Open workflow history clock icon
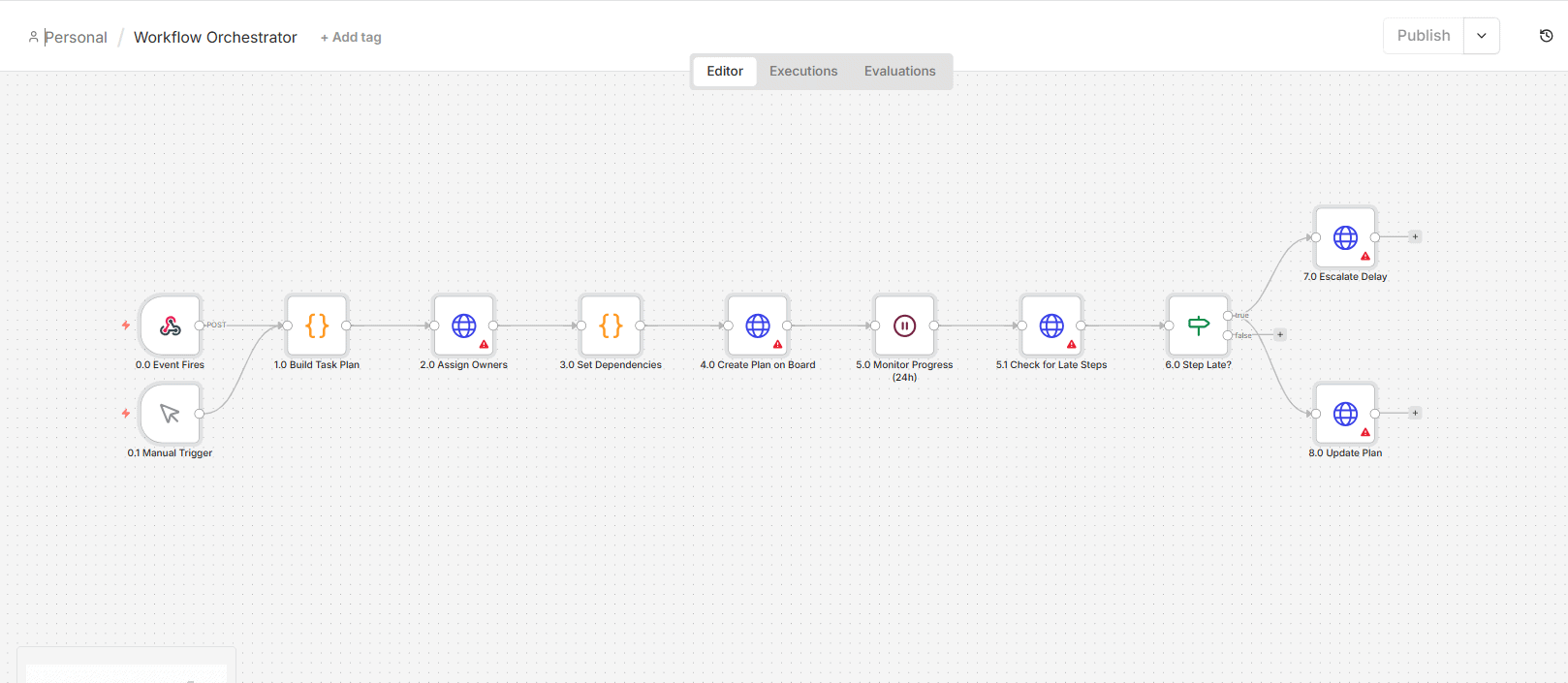This screenshot has width=1568, height=683. 1546,36
